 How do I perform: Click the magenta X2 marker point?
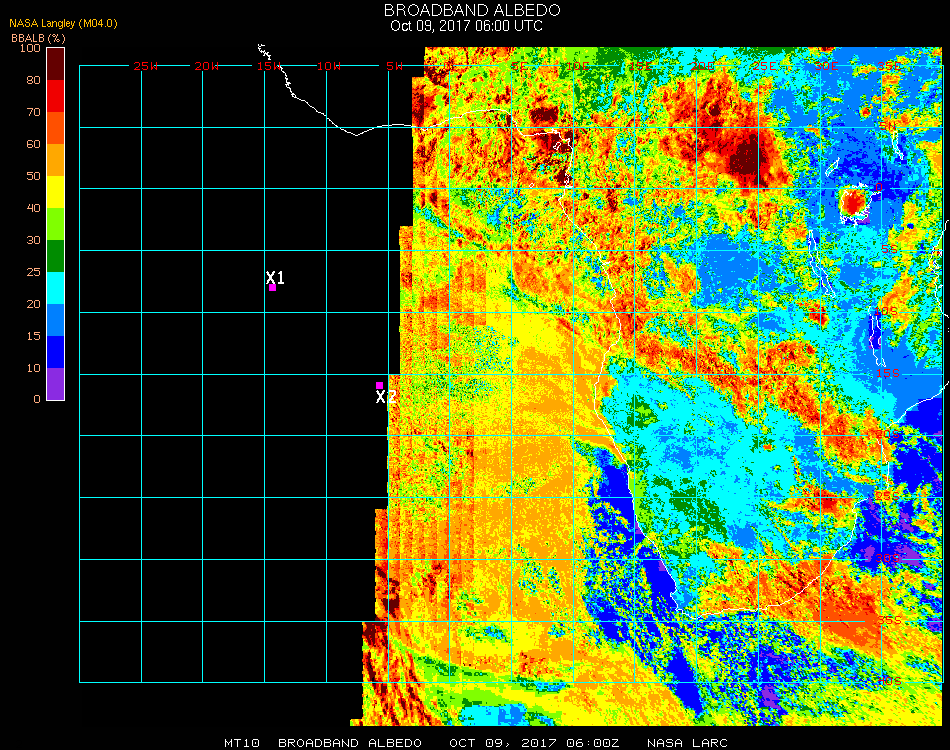[379, 385]
